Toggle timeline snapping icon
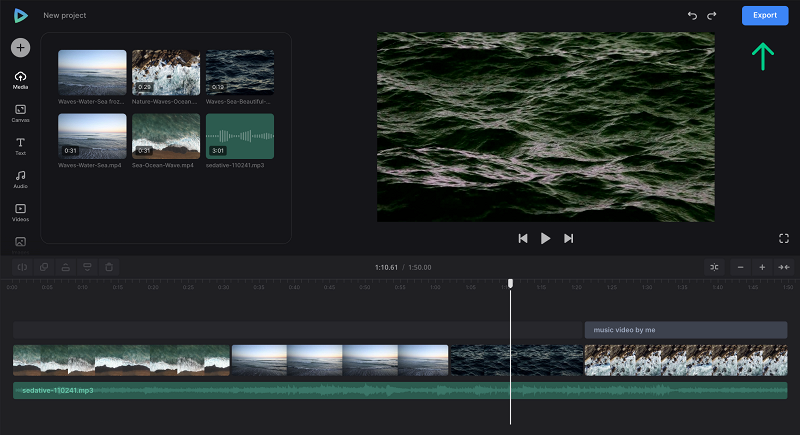The width and height of the screenshot is (800, 435). click(x=714, y=267)
